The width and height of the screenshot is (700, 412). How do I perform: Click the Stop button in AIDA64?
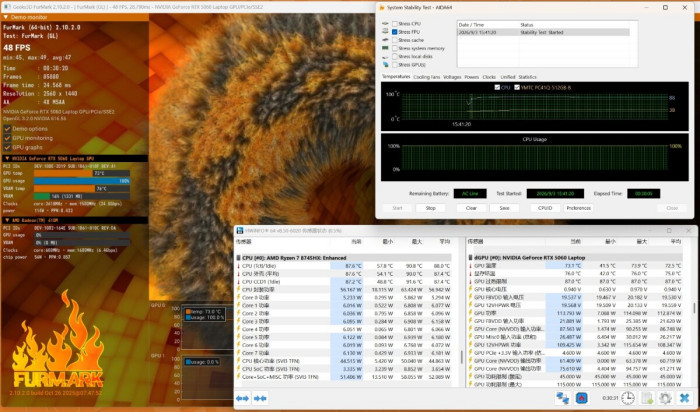click(430, 208)
